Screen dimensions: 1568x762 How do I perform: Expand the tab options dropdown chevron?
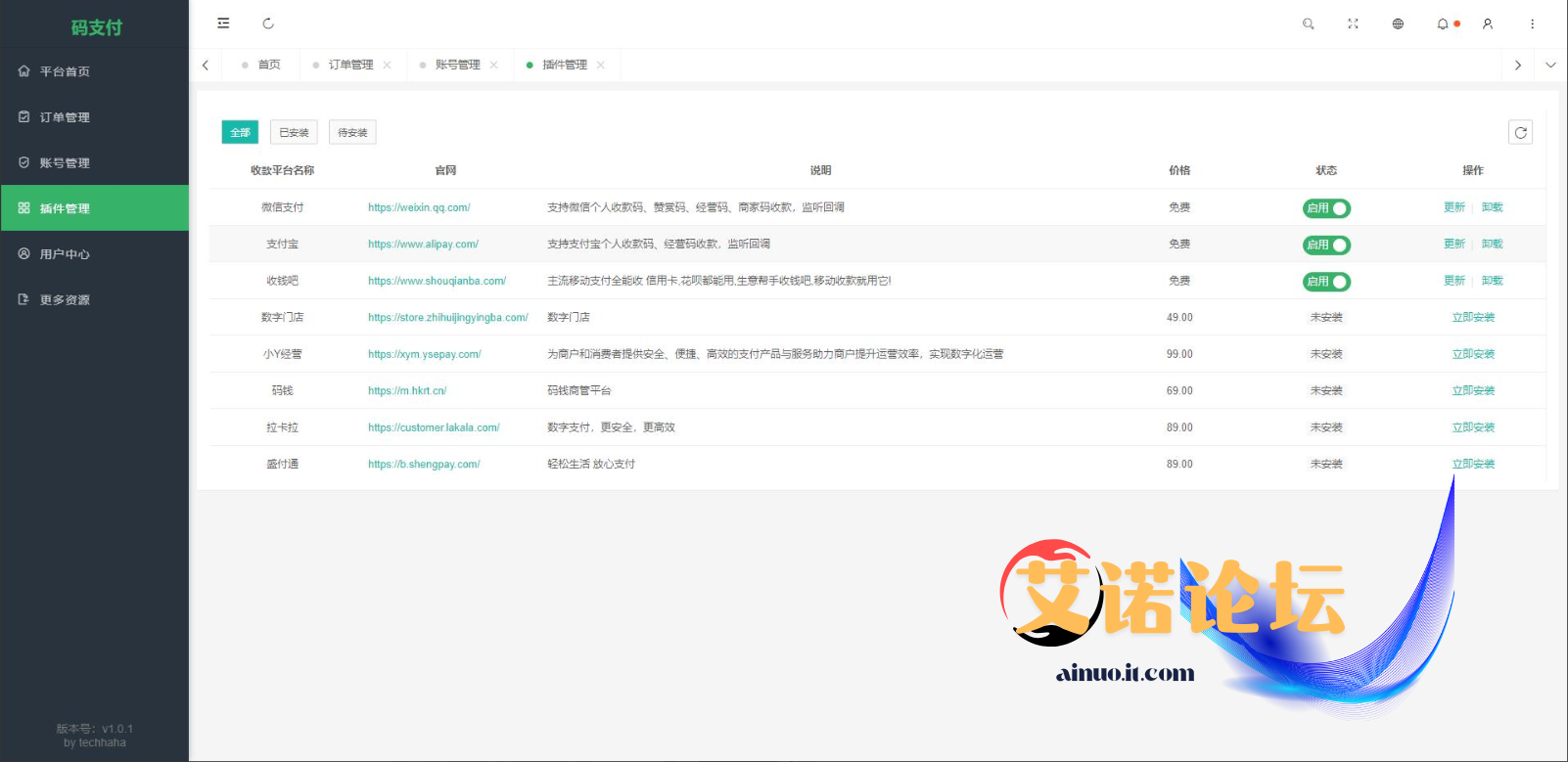[1550, 65]
